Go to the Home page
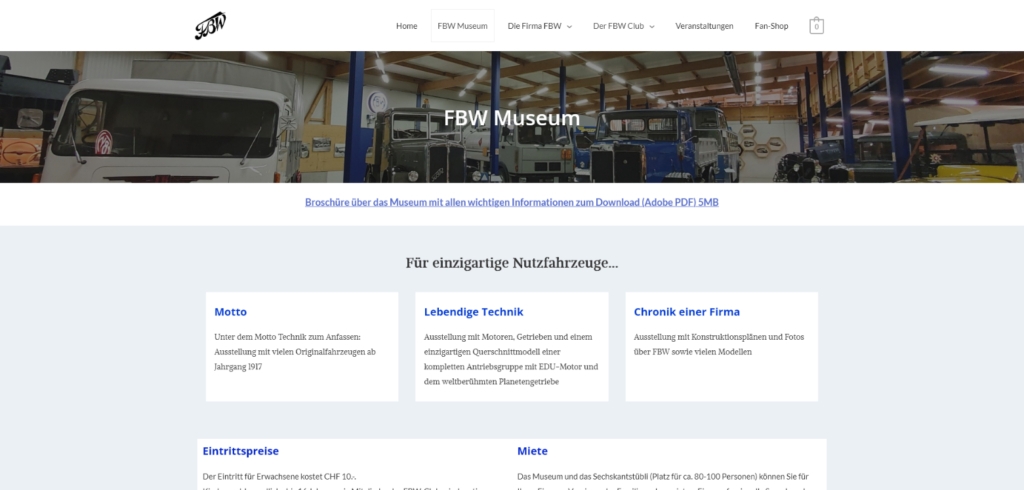 coord(406,26)
